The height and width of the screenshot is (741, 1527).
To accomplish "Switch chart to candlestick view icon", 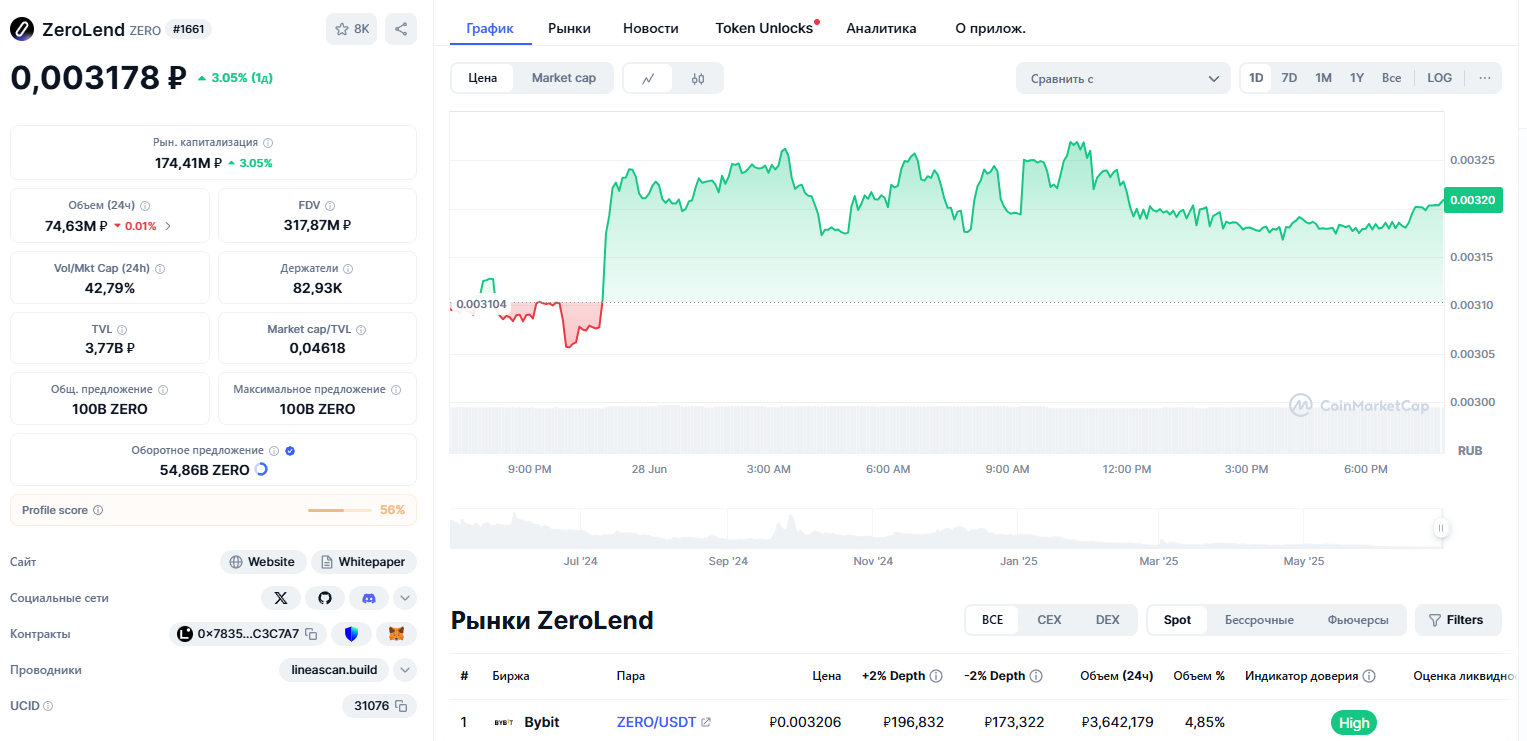I will click(698, 78).
